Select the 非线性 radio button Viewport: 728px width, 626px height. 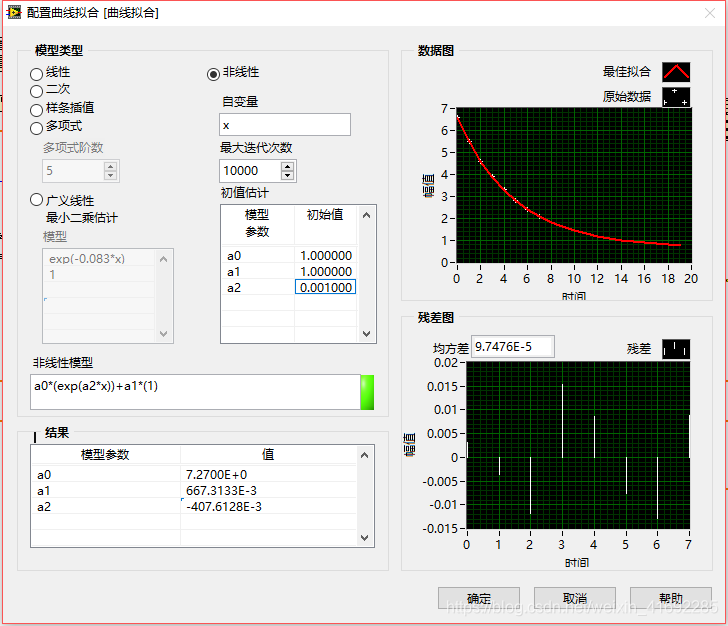click(x=213, y=74)
